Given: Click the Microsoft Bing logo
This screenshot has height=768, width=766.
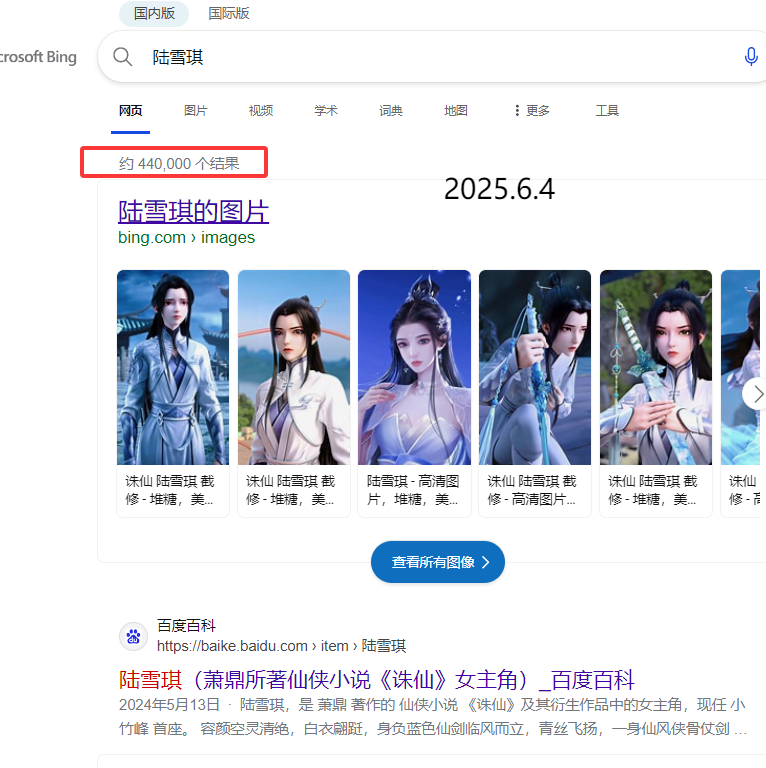Looking at the screenshot, I should pyautogui.click(x=38, y=57).
